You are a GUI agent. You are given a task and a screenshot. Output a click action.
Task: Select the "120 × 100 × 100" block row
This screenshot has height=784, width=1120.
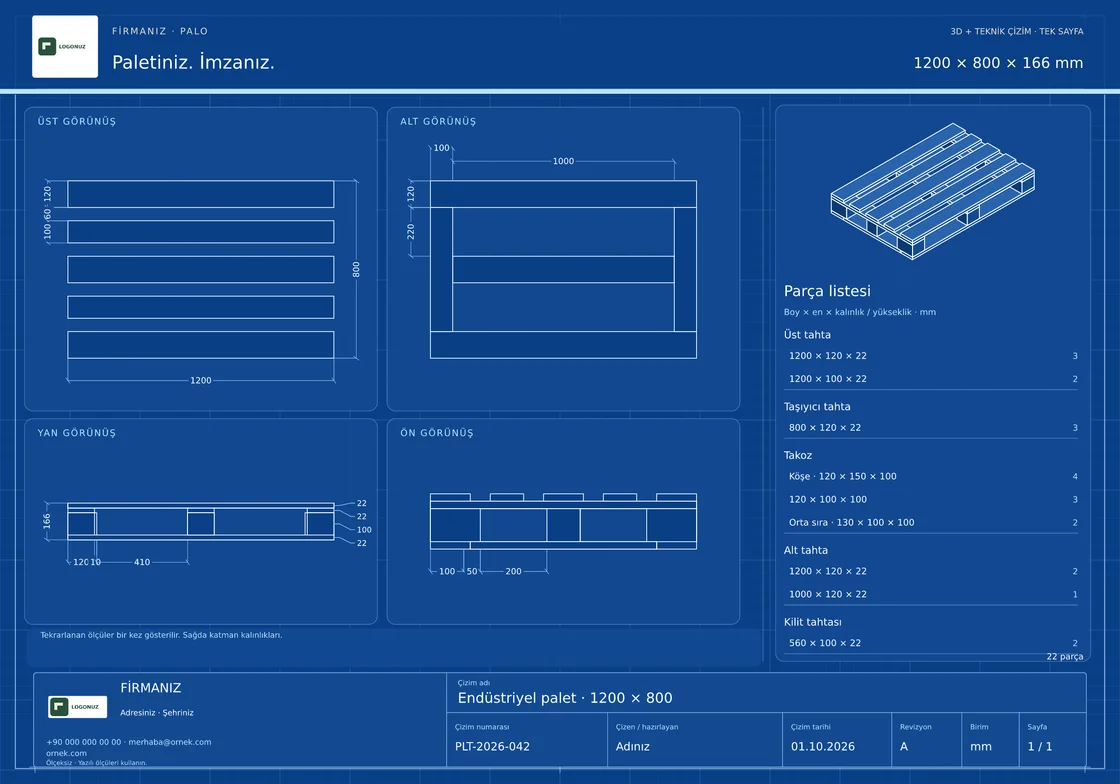pyautogui.click(x=931, y=500)
